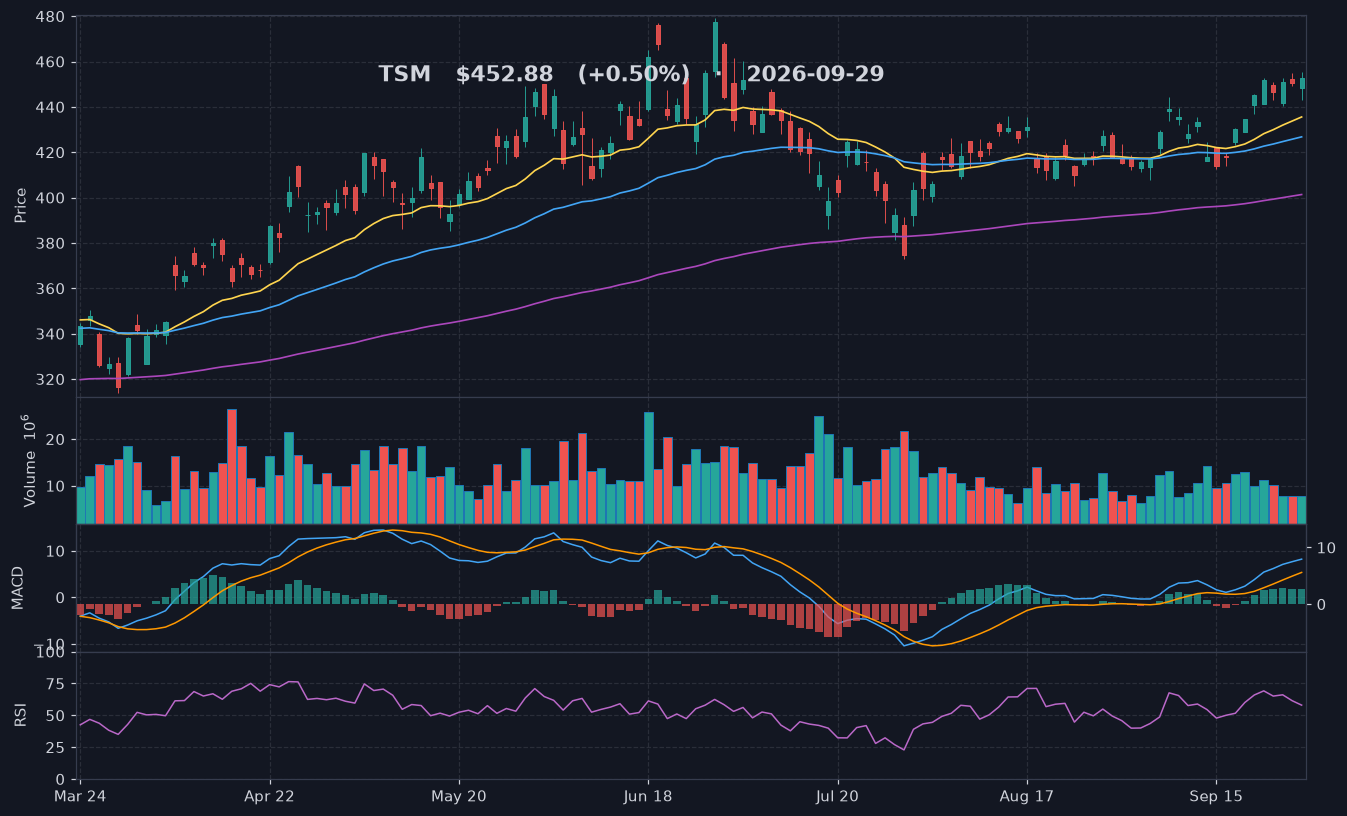Click the −10 tick on the MACD left axis
The image size is (1347, 816).
click(x=51, y=645)
